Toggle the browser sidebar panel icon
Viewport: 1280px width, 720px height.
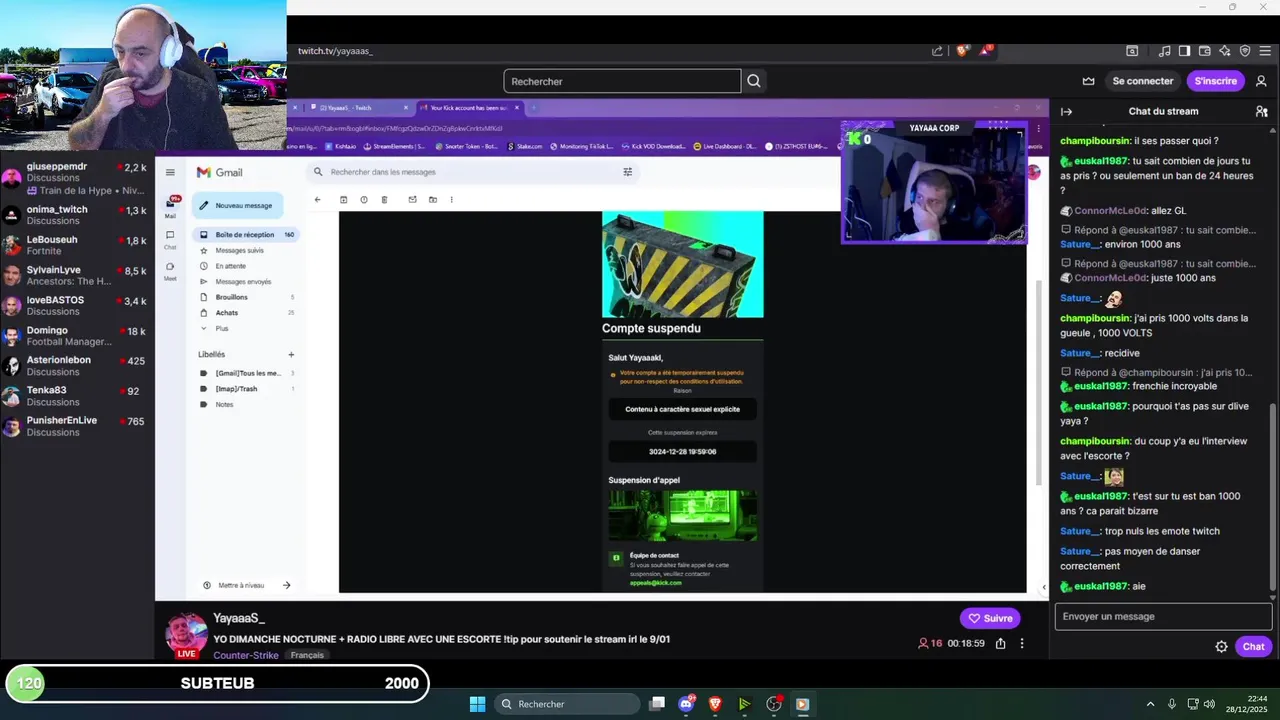point(1185,51)
